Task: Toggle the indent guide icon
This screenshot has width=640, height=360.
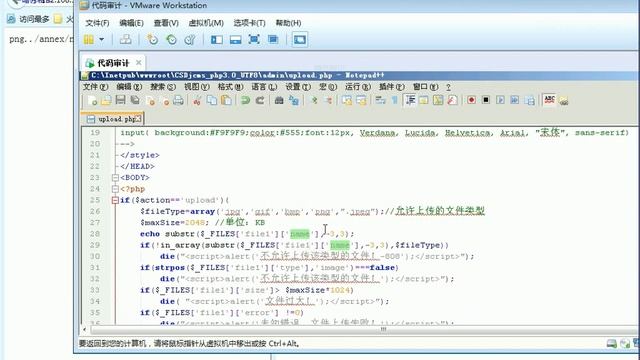Action: 410,100
